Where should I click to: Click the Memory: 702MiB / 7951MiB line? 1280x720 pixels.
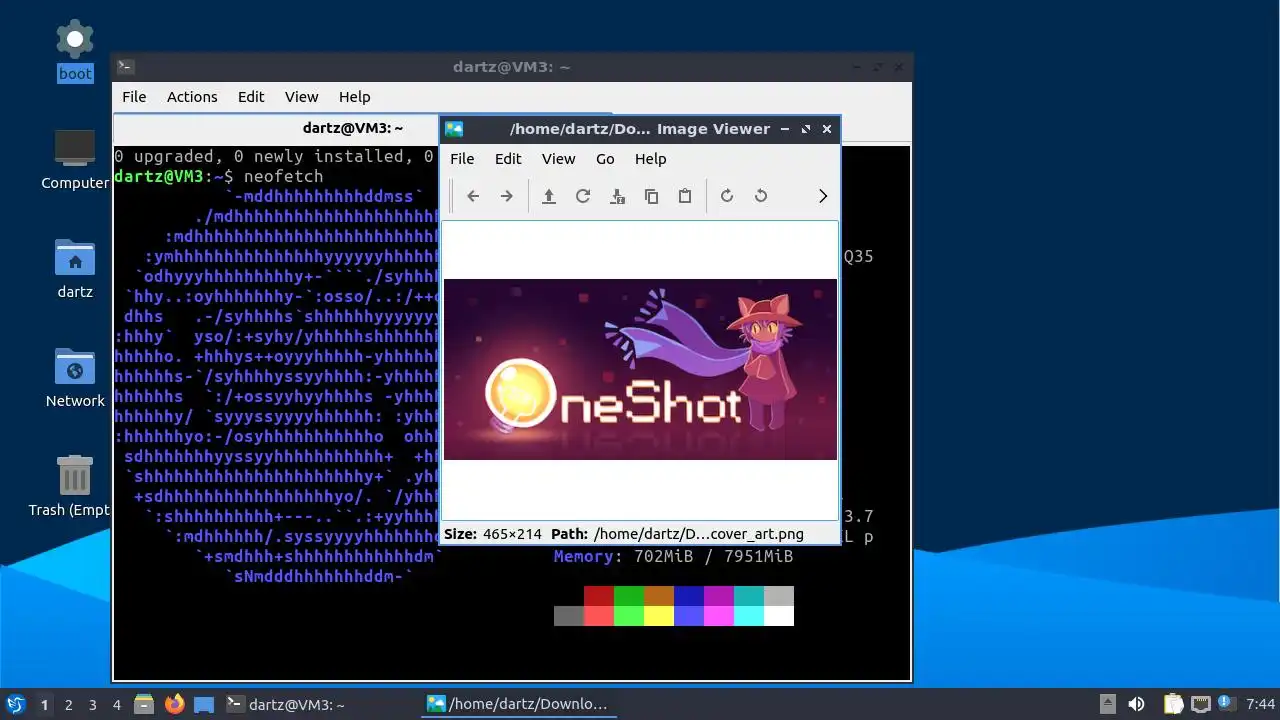coord(673,556)
